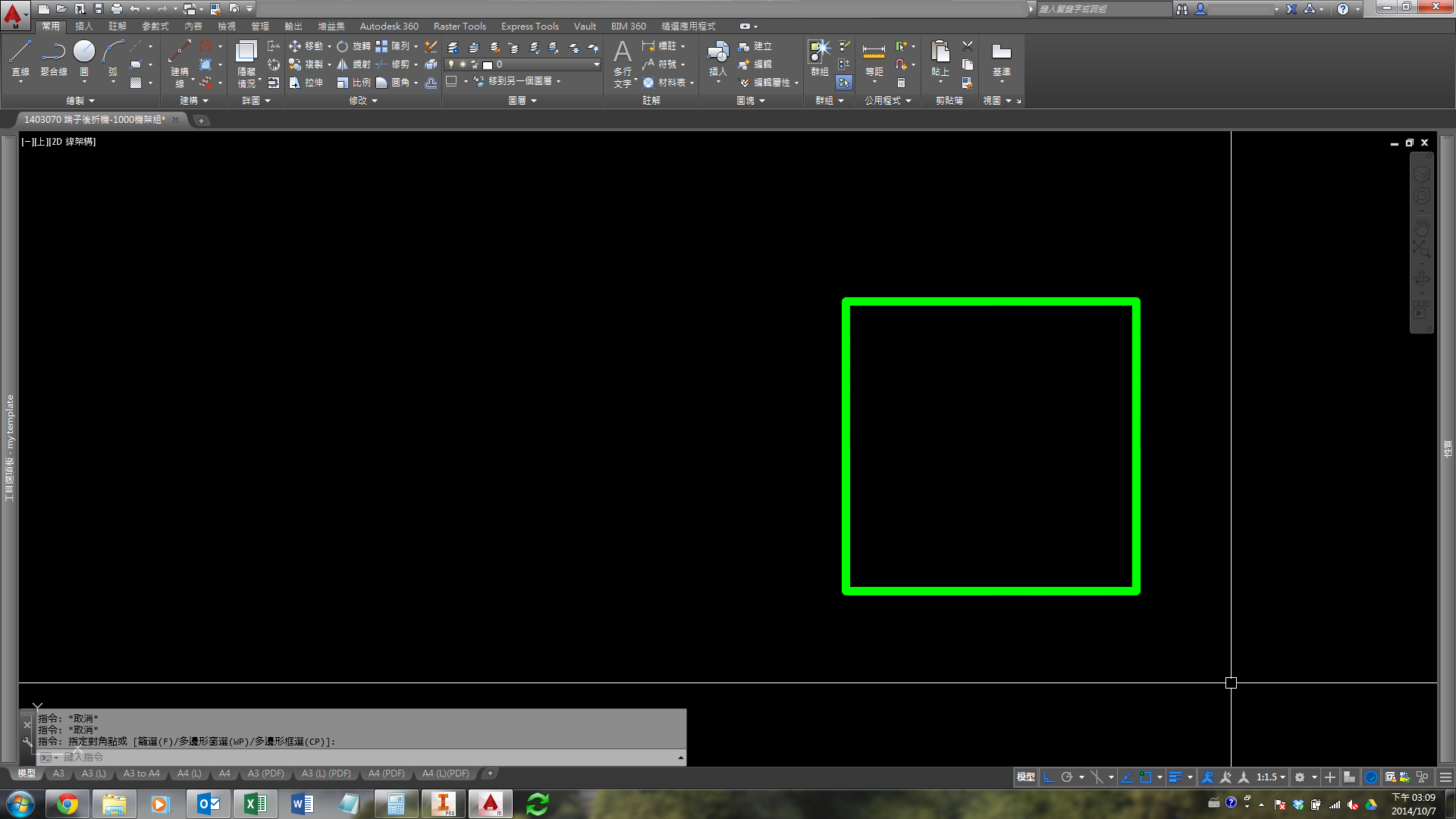Switch to the 插入 ribbon tab
Screen dimensions: 1456x819
point(84,26)
